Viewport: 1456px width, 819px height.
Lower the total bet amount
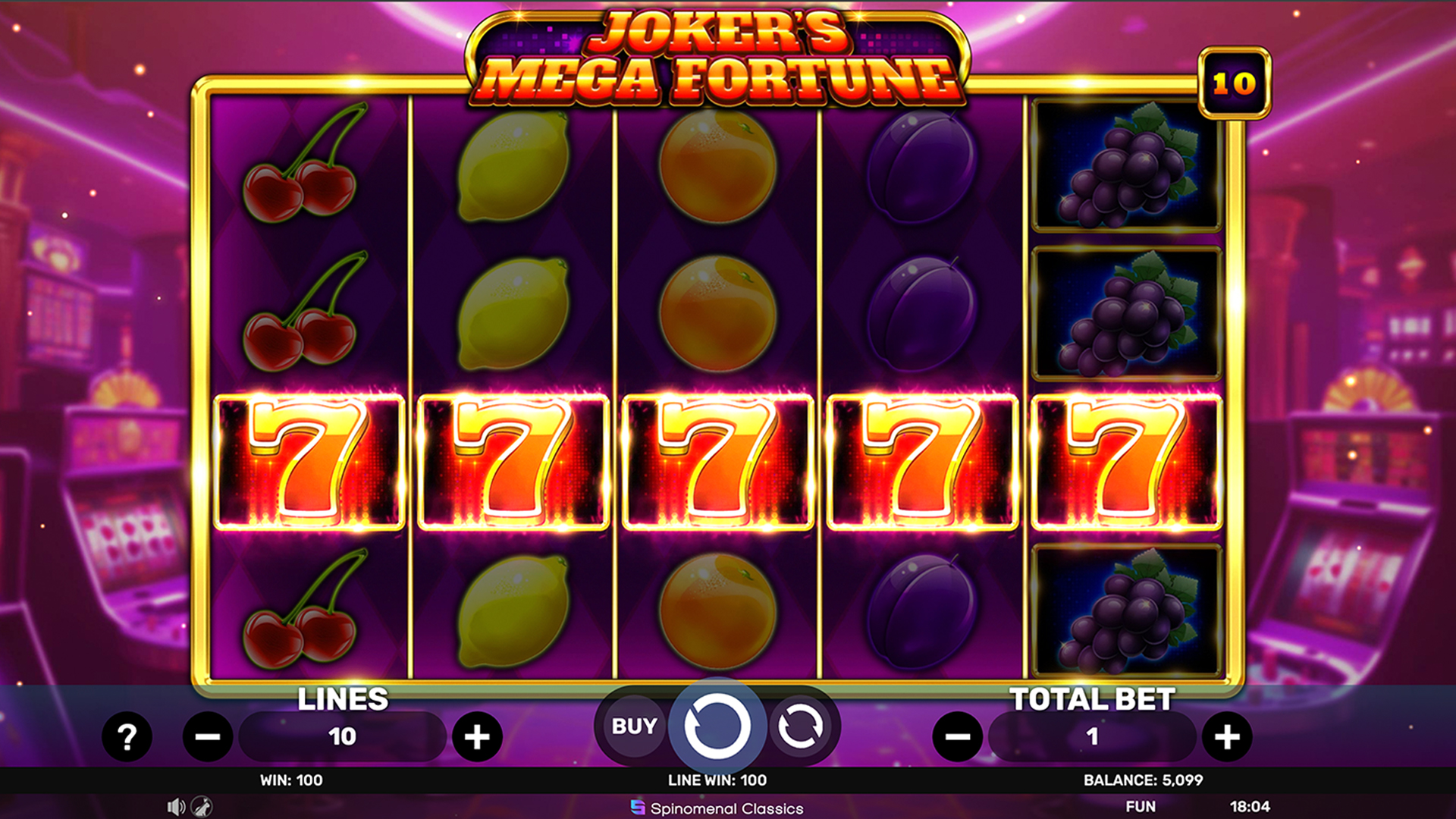(x=958, y=736)
